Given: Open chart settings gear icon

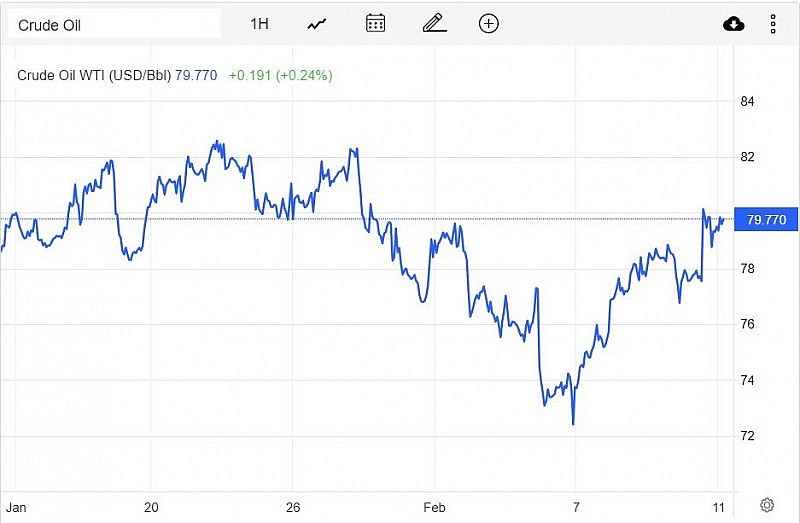Looking at the screenshot, I should (767, 504).
